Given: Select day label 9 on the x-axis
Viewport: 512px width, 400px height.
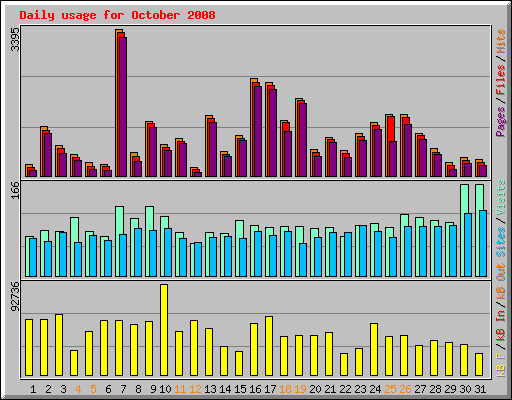Looking at the screenshot, I should tap(153, 389).
